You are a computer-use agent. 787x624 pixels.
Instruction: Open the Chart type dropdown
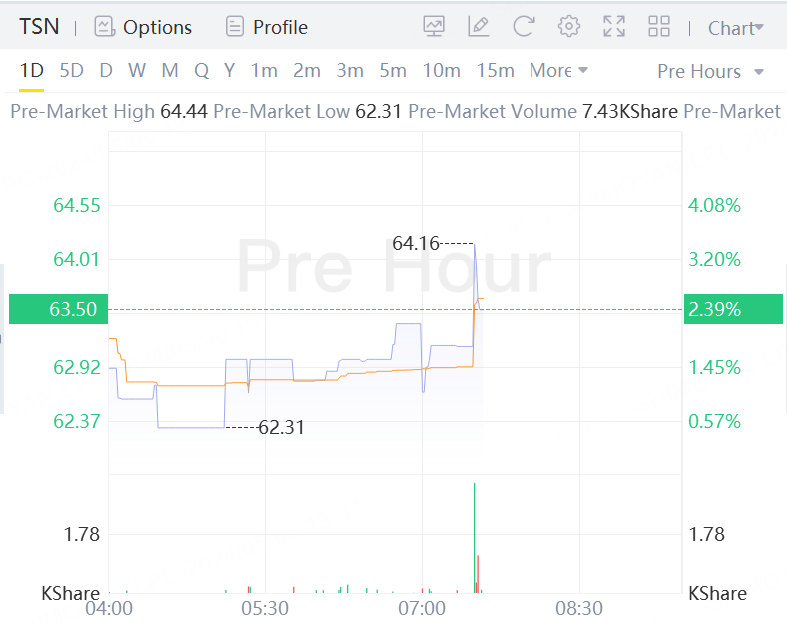pyautogui.click(x=735, y=28)
